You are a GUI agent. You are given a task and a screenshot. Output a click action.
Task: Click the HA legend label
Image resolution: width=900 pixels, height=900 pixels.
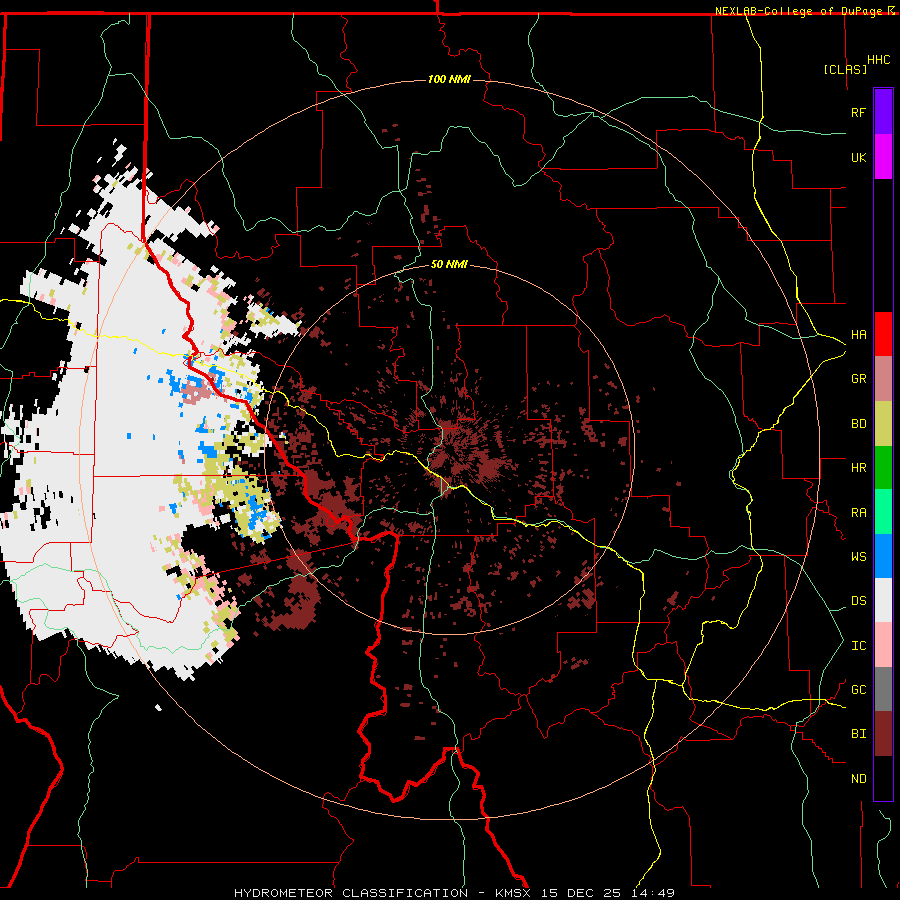pos(858,335)
